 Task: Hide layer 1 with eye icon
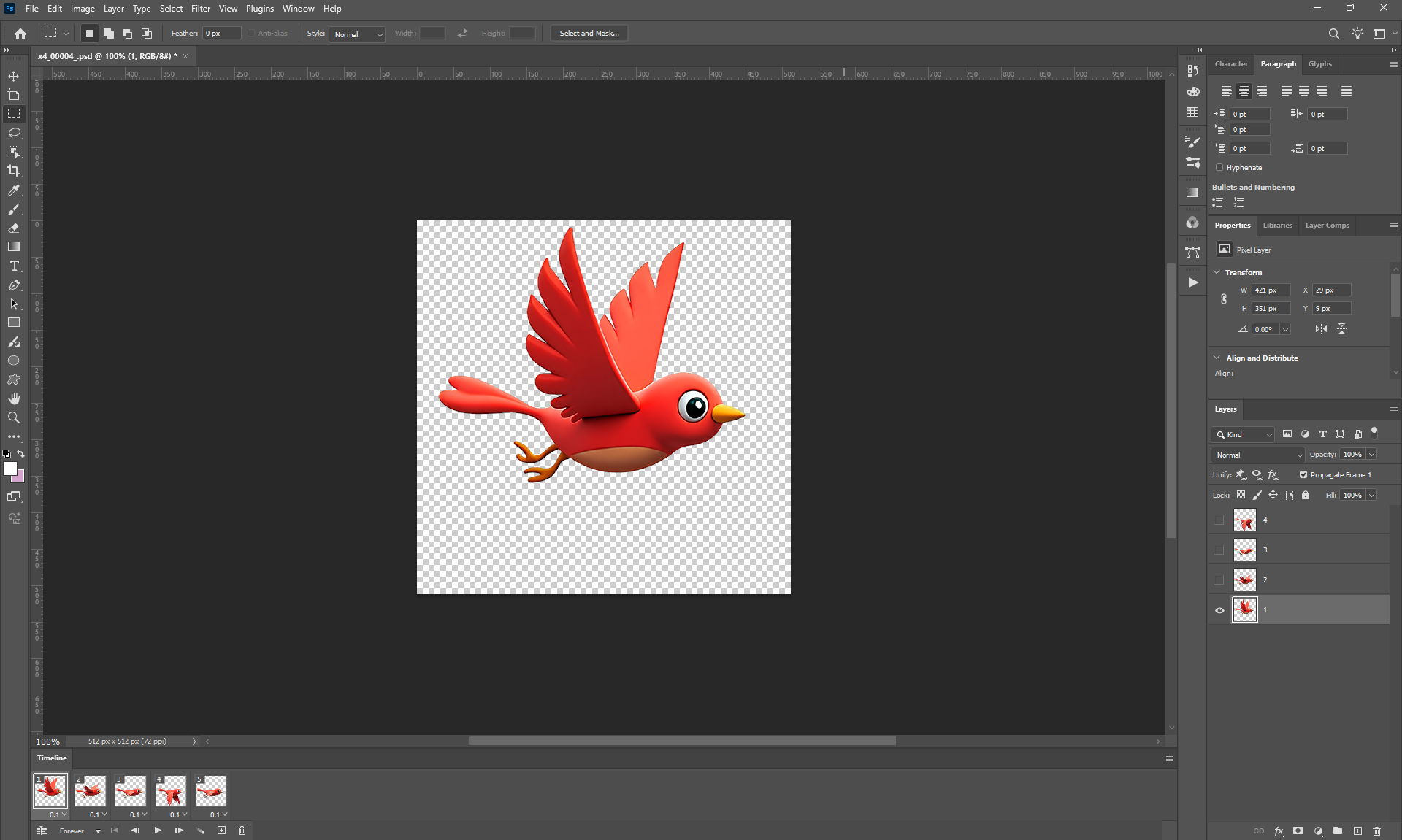(x=1219, y=610)
